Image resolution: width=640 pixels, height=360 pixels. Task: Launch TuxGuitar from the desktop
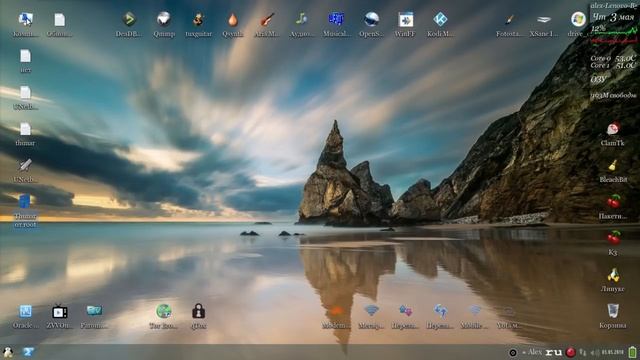(198, 19)
